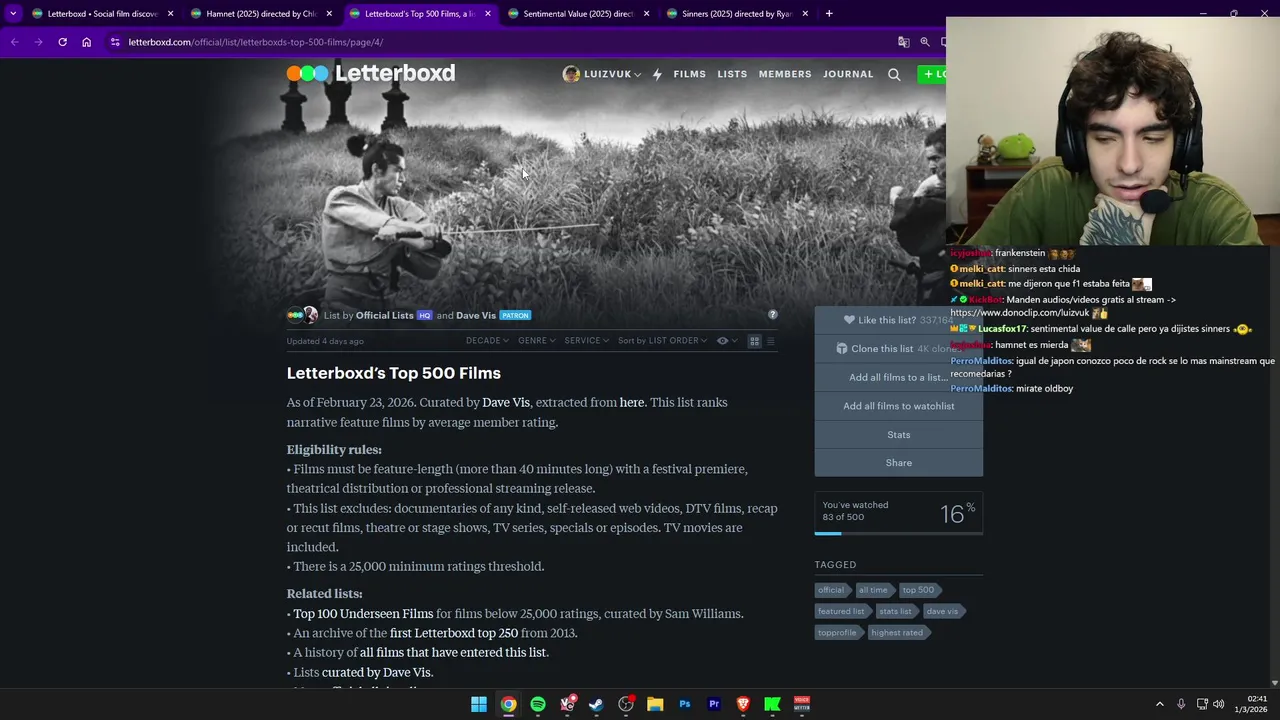Switch to grid view layout
The height and width of the screenshot is (720, 1280).
pos(755,341)
